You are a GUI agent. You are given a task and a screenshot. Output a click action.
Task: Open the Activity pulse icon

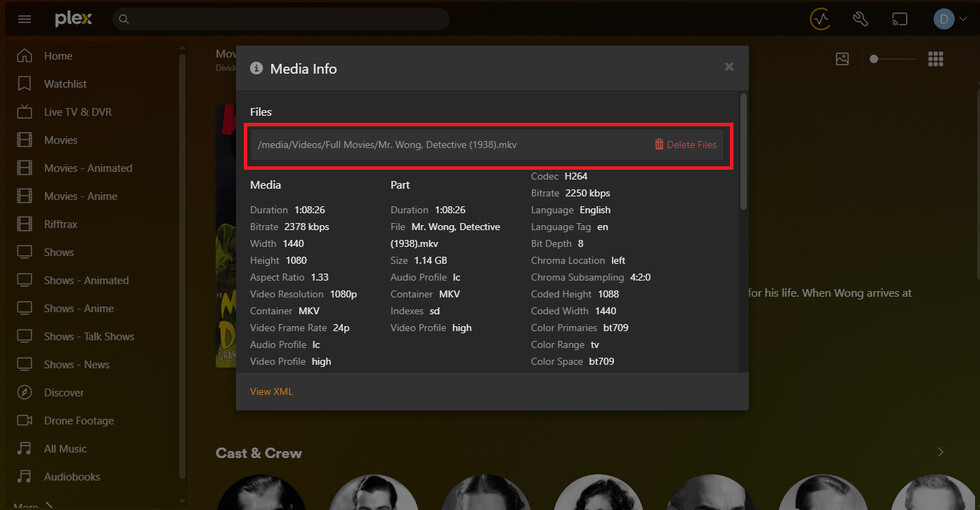[820, 19]
